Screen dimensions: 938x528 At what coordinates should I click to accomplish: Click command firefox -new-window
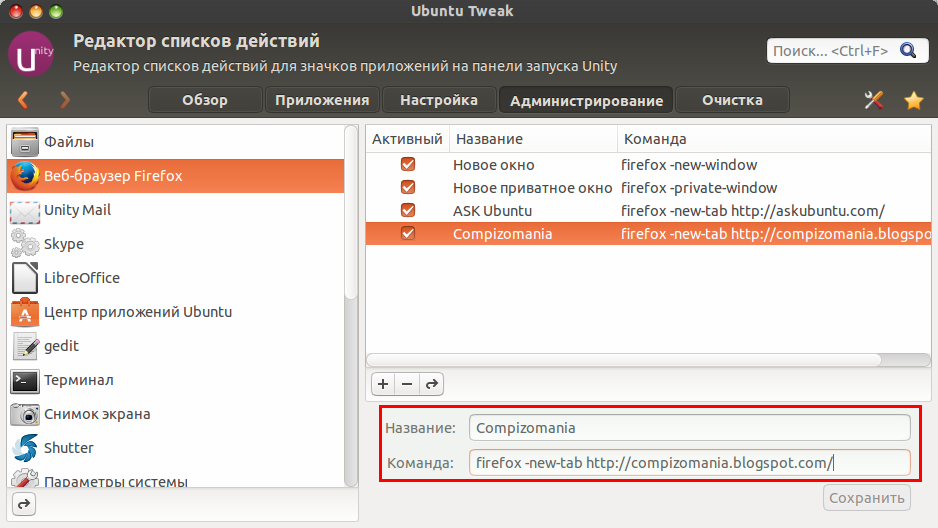(689, 165)
